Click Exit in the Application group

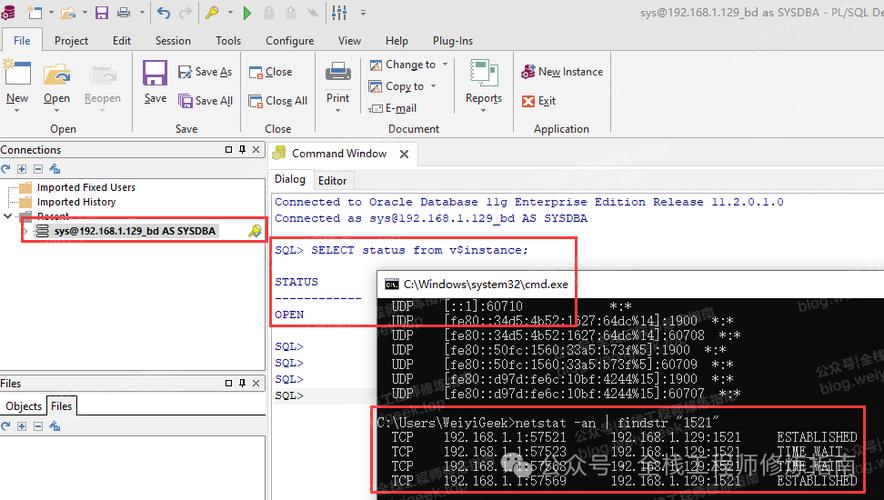(x=538, y=101)
